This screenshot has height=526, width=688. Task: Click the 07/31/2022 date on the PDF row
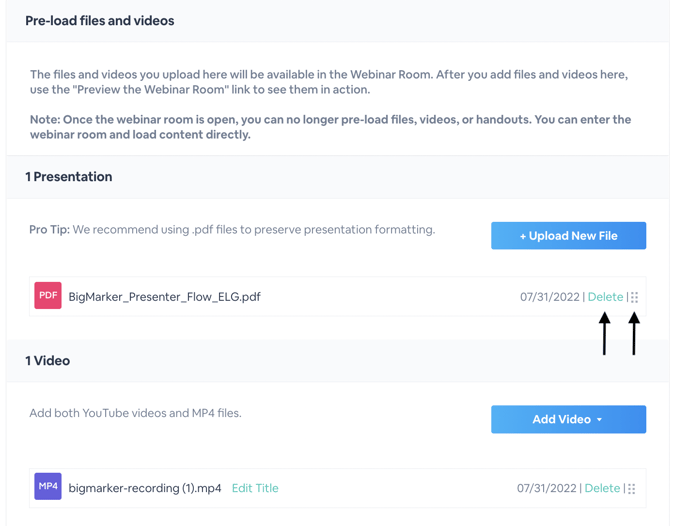(550, 297)
